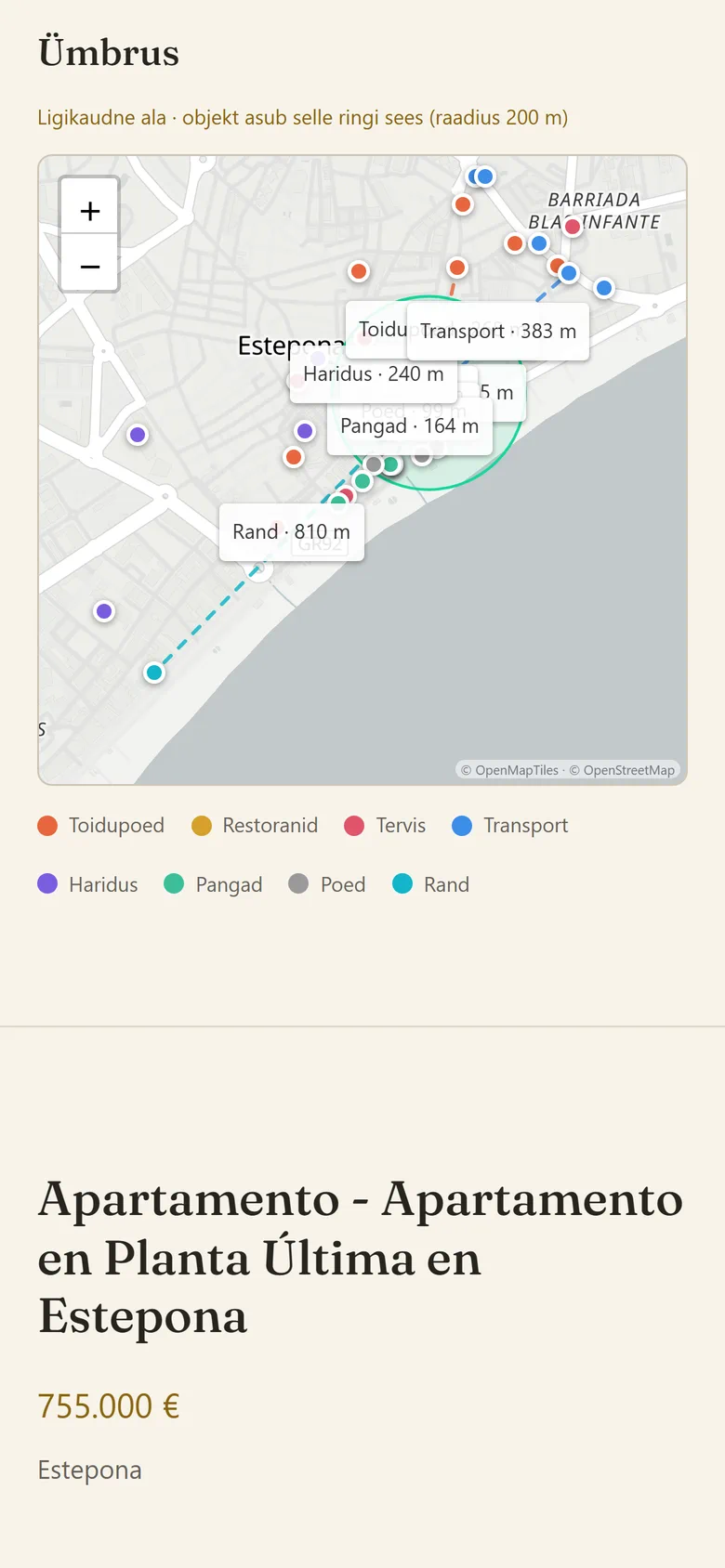Toggle Toidupoed legend category
This screenshot has width=725, height=1568.
pos(100,826)
